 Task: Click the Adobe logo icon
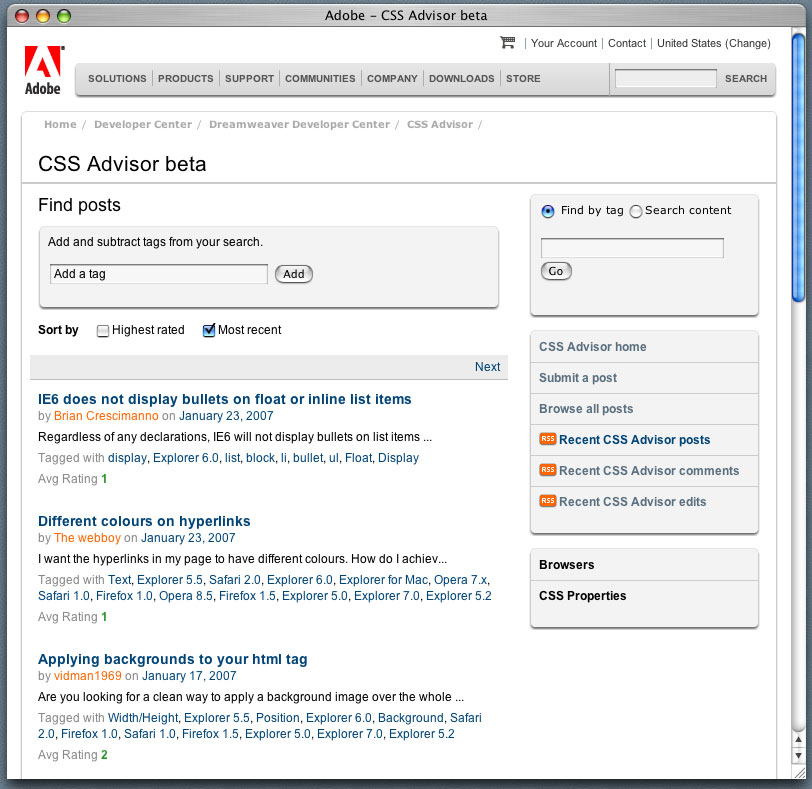click(43, 70)
